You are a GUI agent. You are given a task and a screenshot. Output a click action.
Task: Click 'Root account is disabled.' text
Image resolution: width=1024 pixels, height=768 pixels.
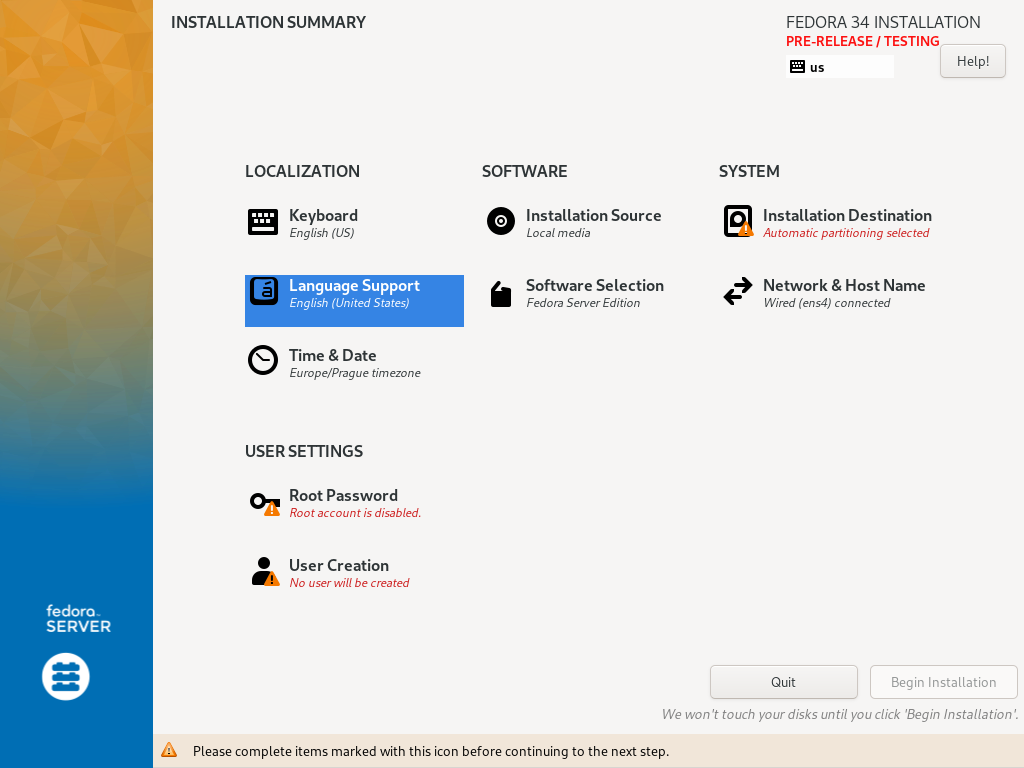[355, 513]
